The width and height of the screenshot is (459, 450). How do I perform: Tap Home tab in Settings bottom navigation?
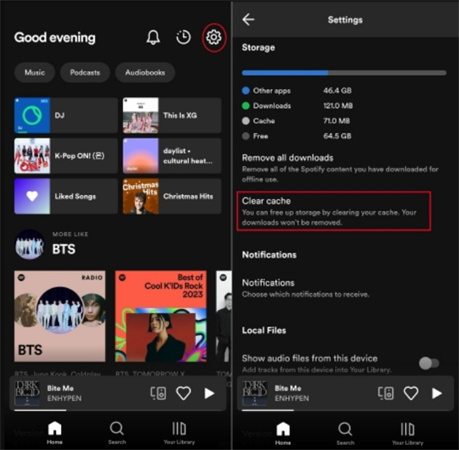click(x=283, y=433)
